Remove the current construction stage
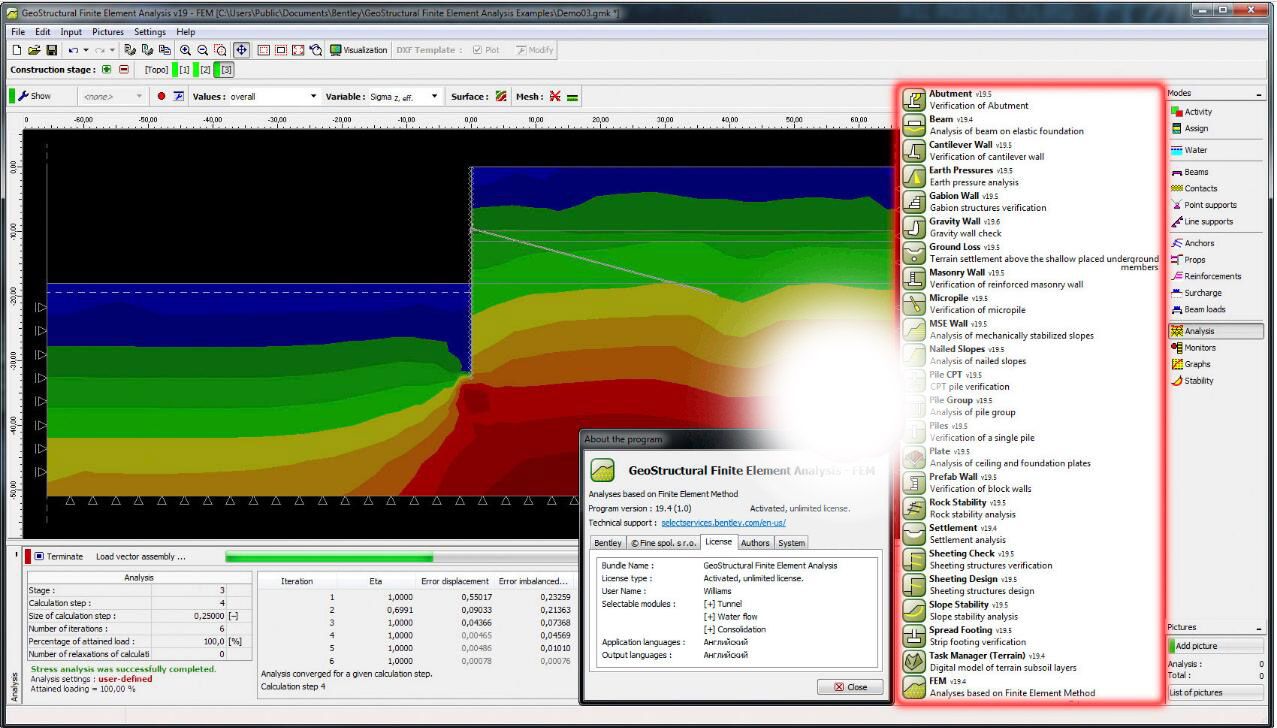 tap(124, 70)
